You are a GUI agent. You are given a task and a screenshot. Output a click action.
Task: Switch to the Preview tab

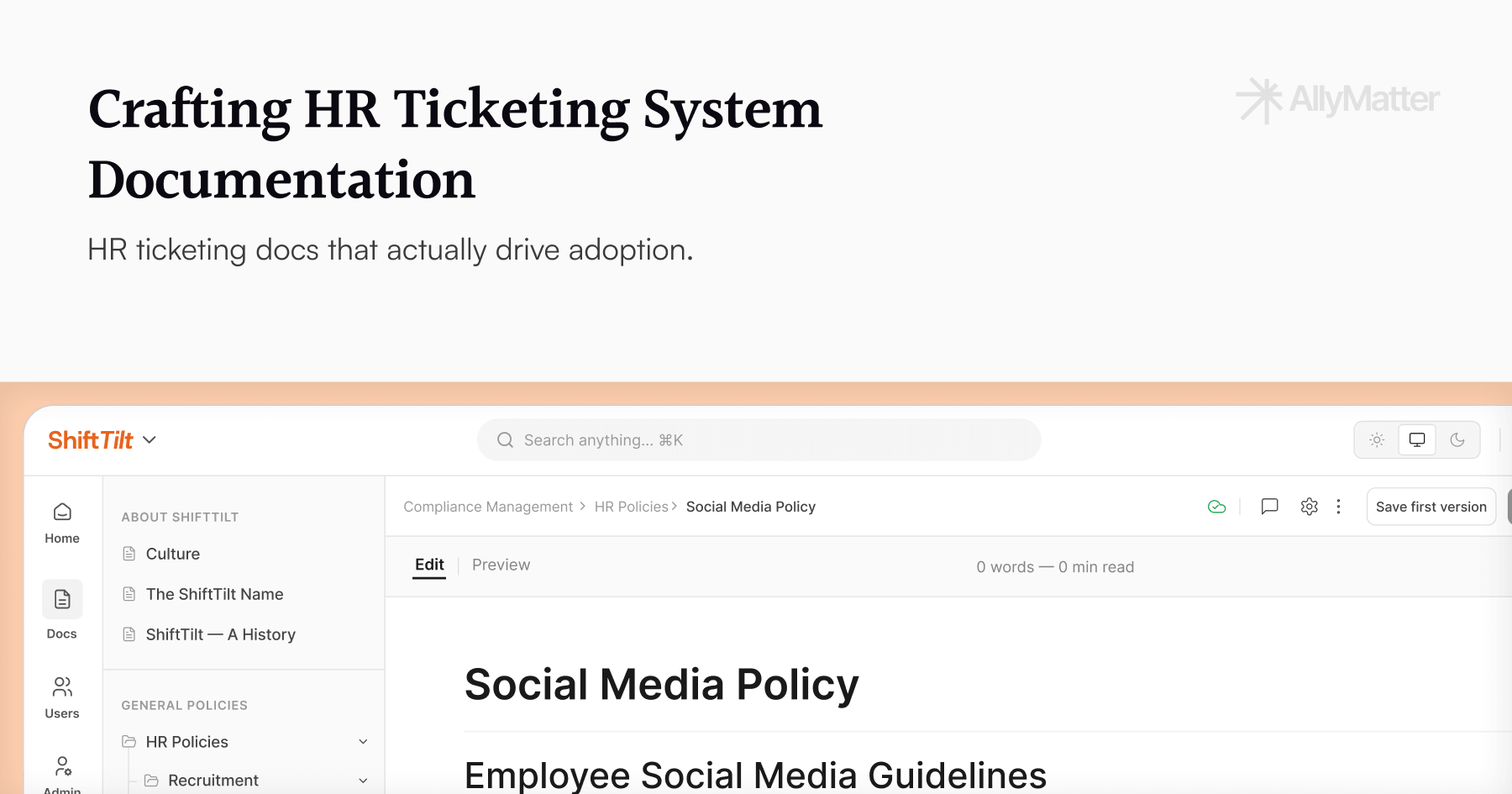501,565
